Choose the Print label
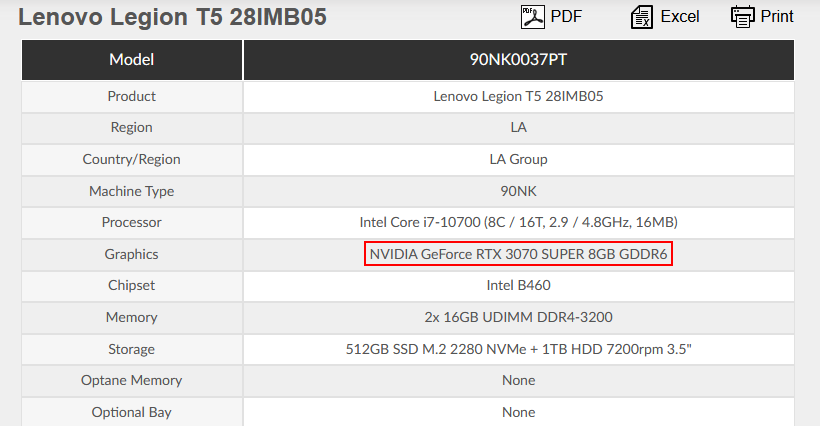Screen dimensions: 820x426 pos(777,17)
